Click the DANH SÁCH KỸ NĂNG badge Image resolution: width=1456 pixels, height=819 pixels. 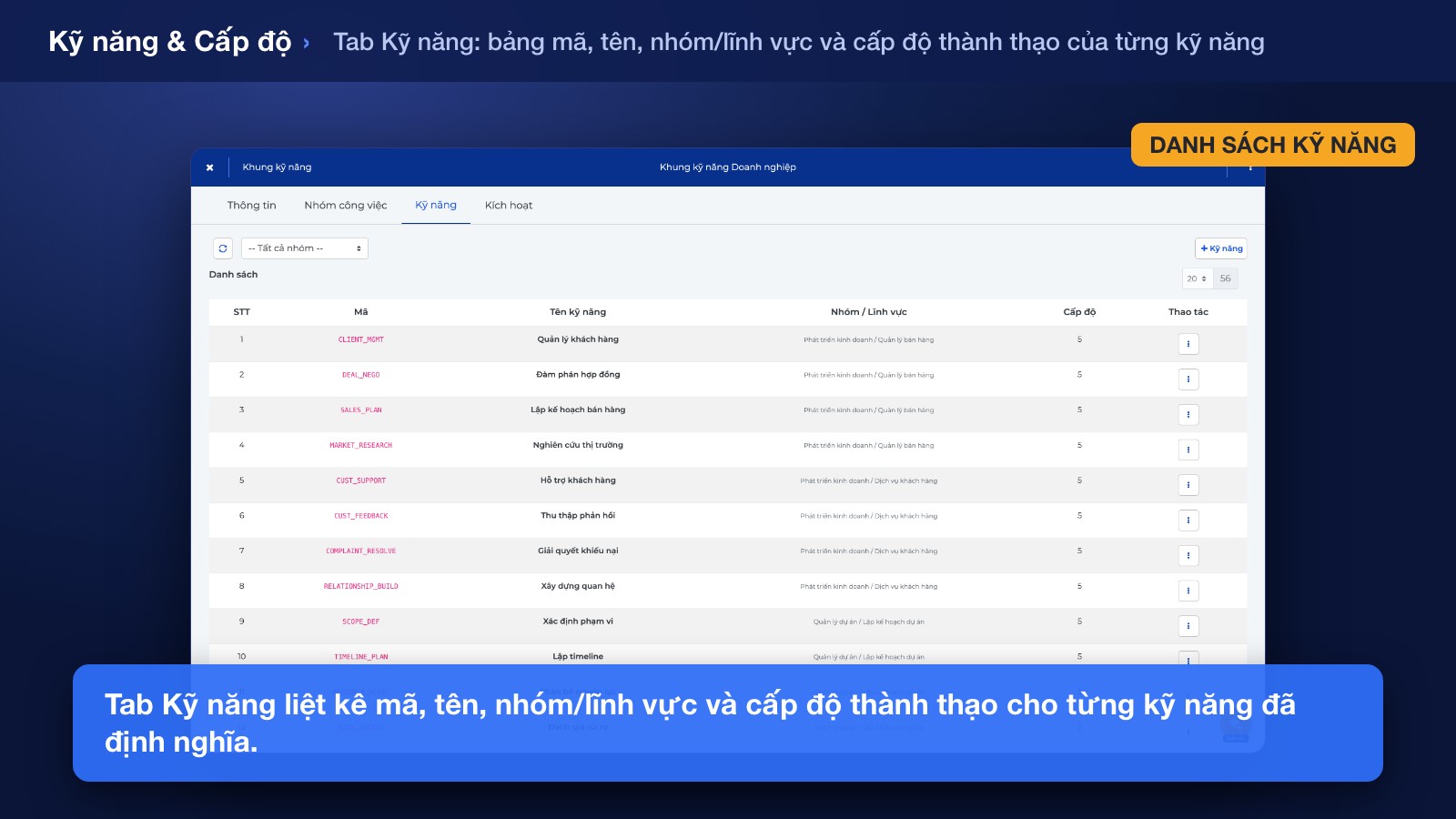tap(1273, 145)
